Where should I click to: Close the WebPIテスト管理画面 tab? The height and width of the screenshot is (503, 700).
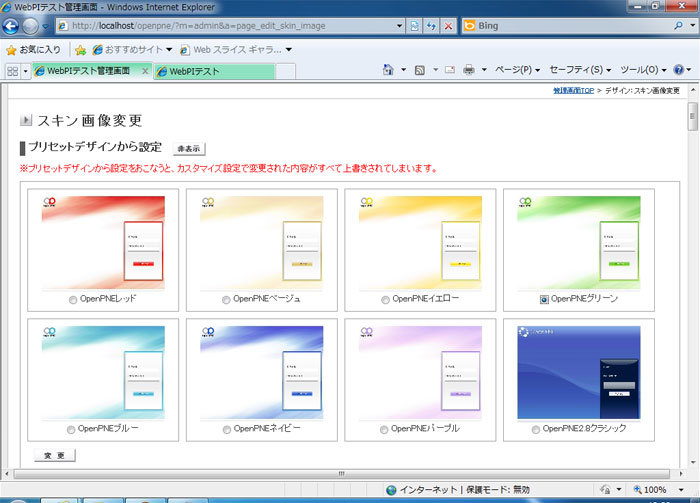pos(145,71)
